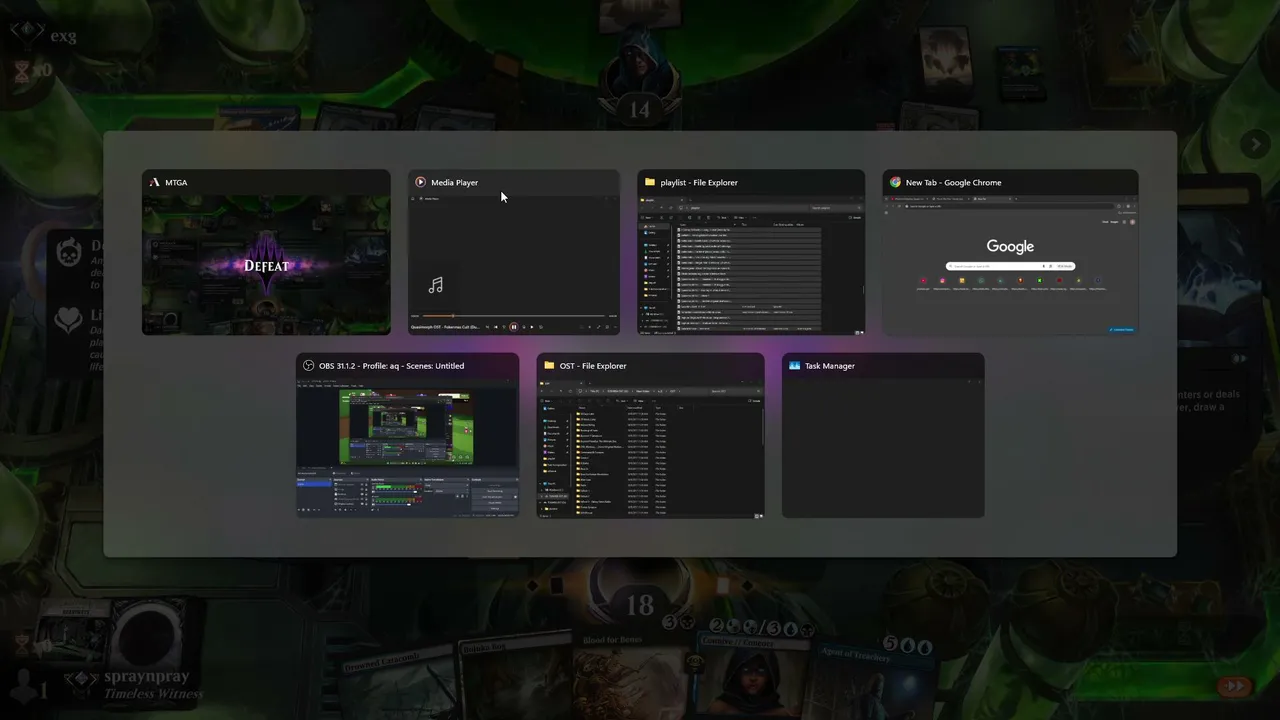Image resolution: width=1280 pixels, height=720 pixels.
Task: Click the Google Chrome logo icon
Action: [x=895, y=182]
